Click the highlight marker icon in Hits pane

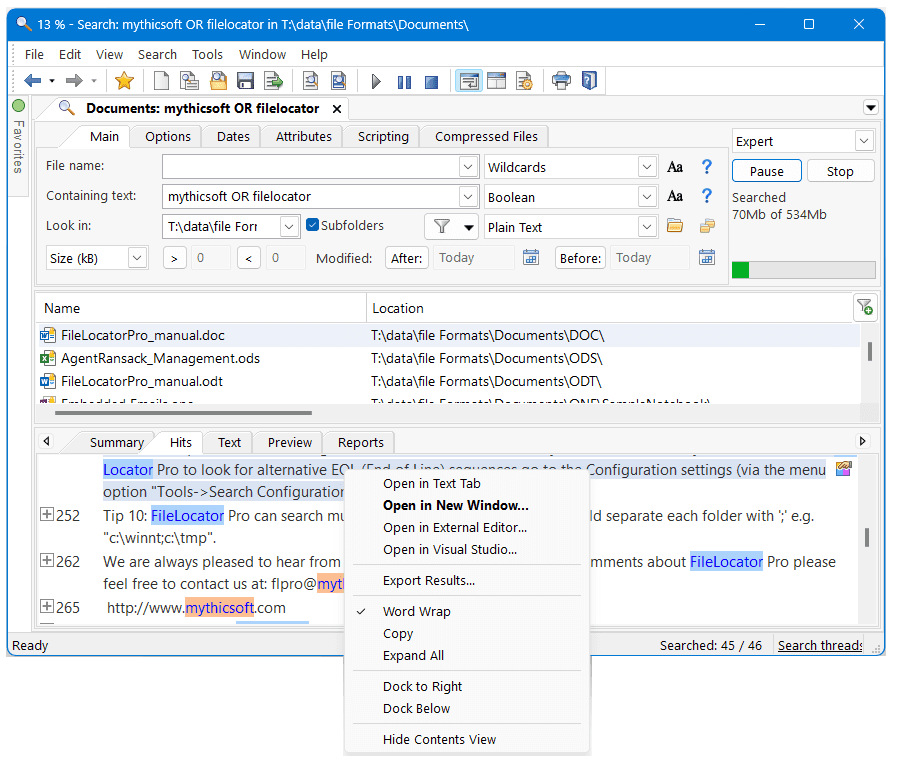pyautogui.click(x=844, y=468)
